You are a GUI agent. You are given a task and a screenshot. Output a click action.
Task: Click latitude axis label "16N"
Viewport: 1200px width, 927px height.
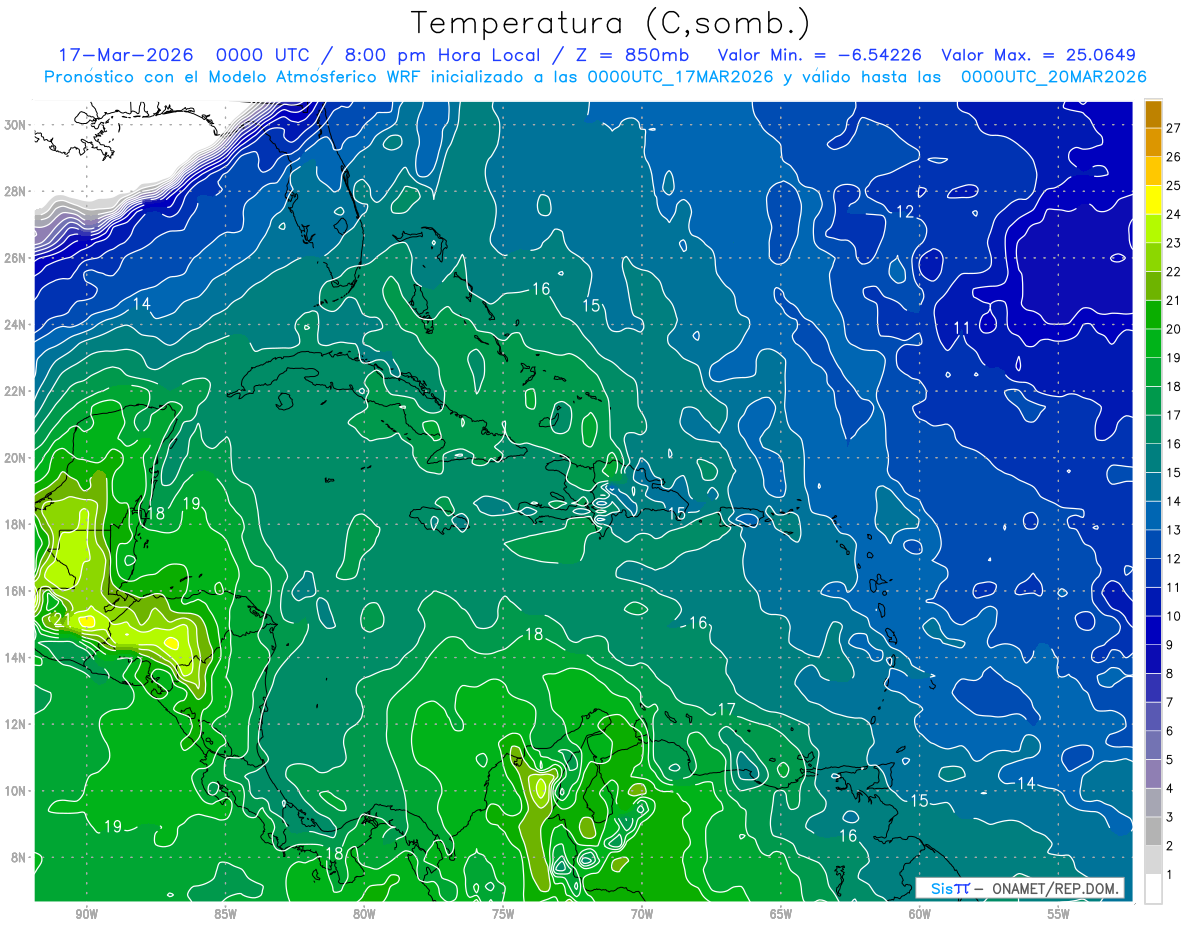pos(15,591)
